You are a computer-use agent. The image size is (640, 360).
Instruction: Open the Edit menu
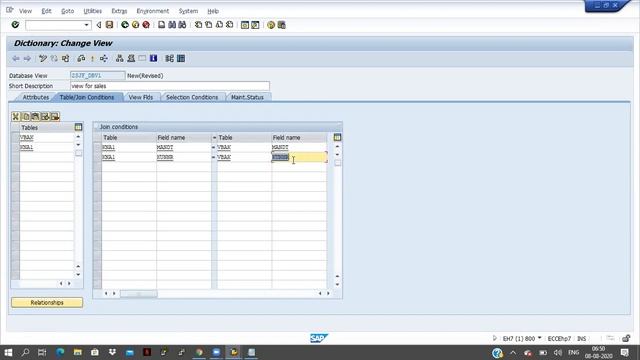pos(47,11)
